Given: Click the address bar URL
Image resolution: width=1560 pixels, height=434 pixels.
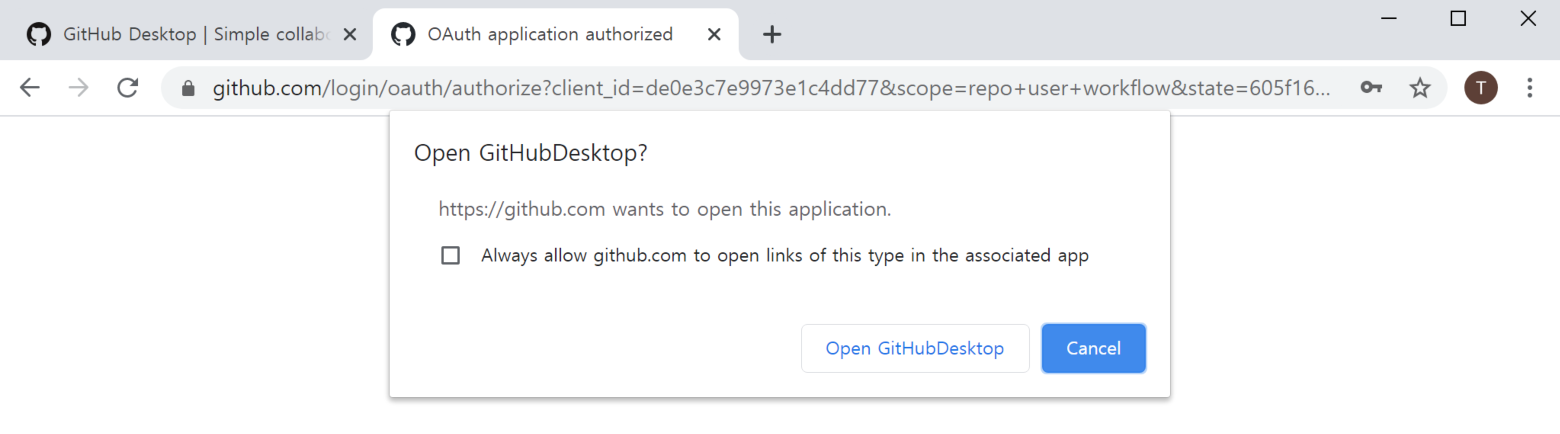Looking at the screenshot, I should click(771, 88).
